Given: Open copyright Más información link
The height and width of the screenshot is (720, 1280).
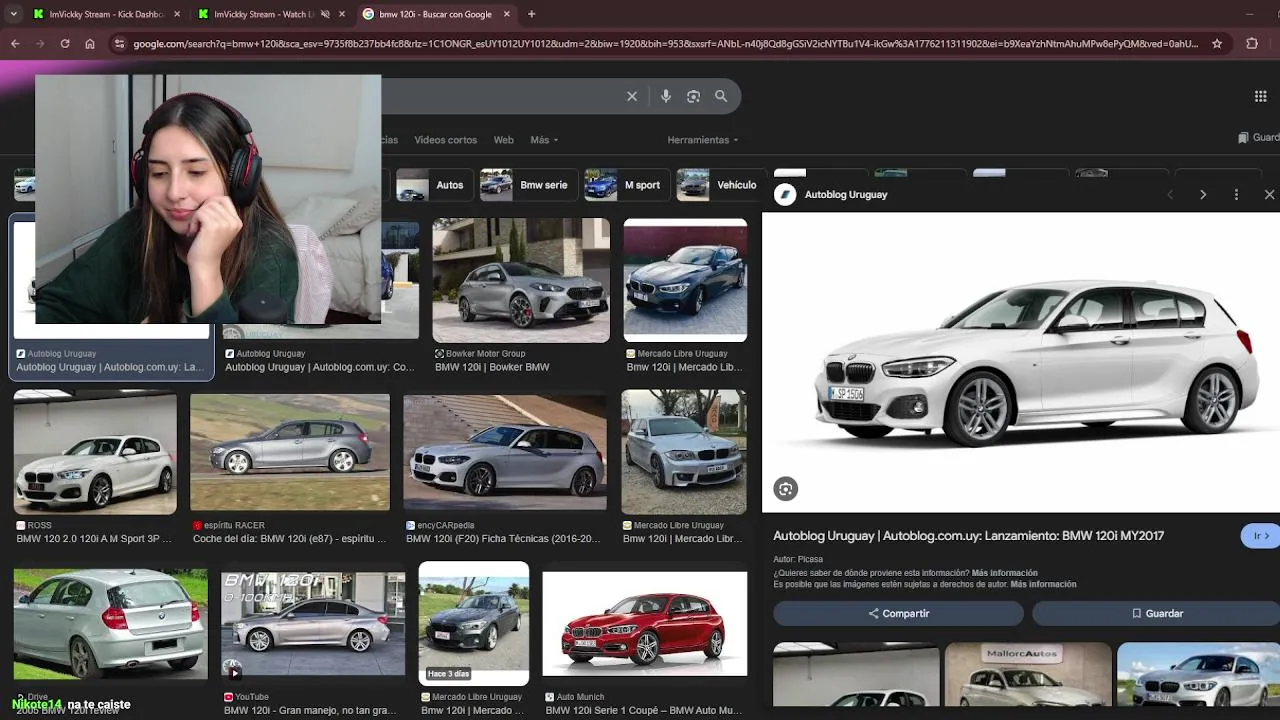Looking at the screenshot, I should tap(1043, 584).
